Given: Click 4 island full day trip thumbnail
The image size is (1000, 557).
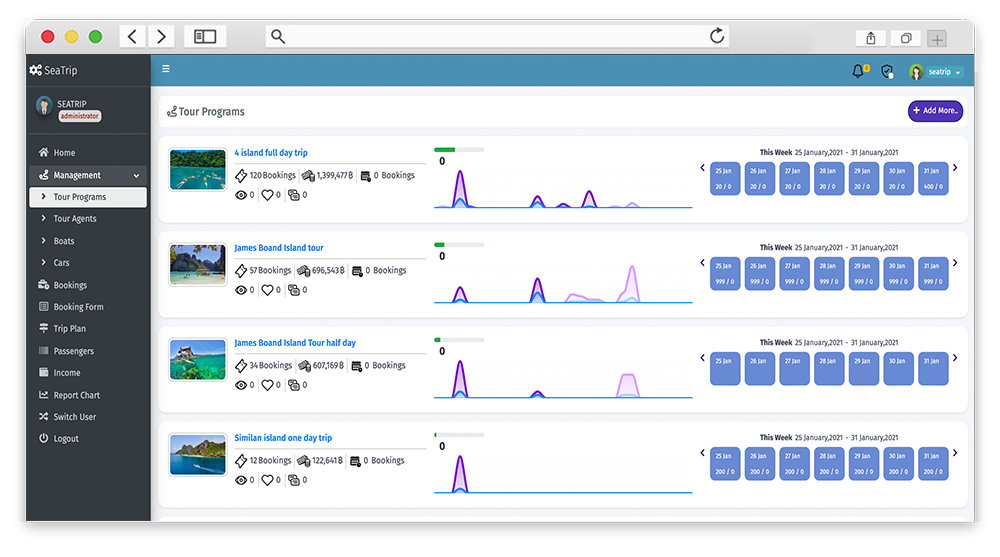Looking at the screenshot, I should pos(198,169).
